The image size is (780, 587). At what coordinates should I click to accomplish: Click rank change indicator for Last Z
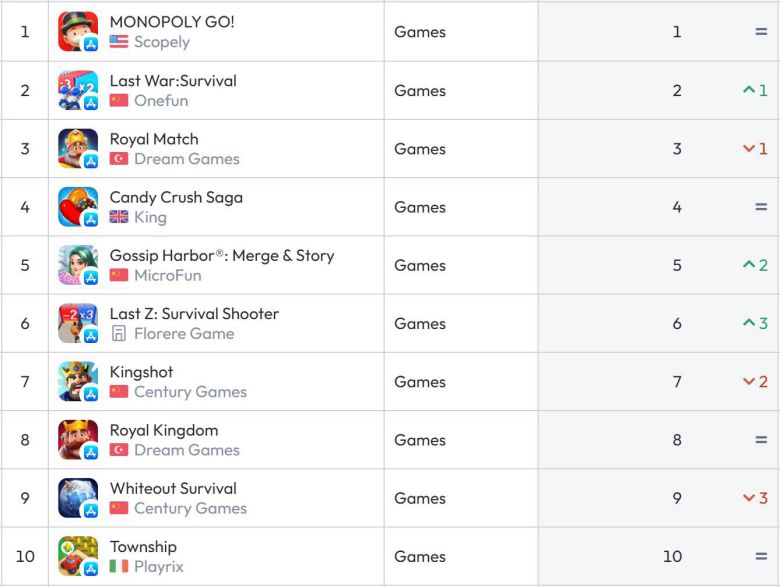click(x=755, y=323)
